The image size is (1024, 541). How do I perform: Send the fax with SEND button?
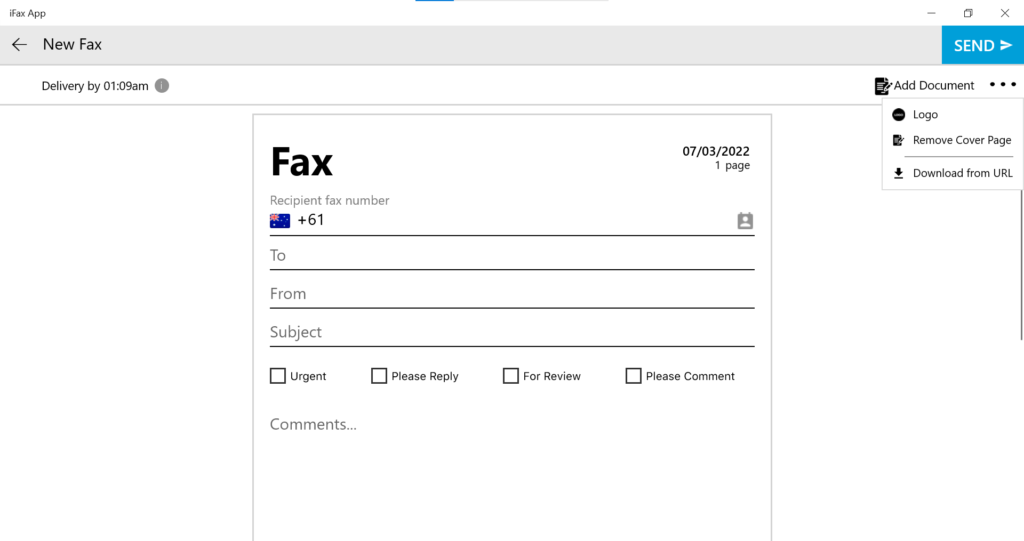tap(982, 45)
